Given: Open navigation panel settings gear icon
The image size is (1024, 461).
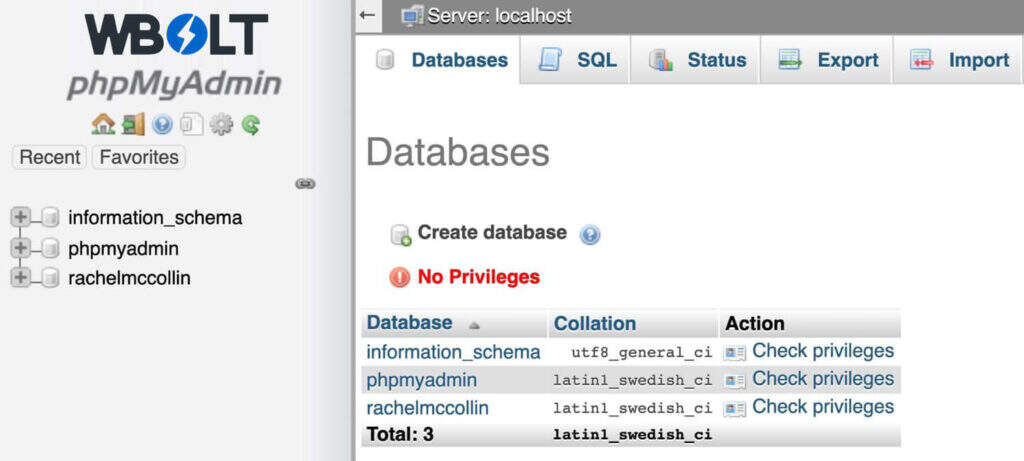Looking at the screenshot, I should pos(221,125).
